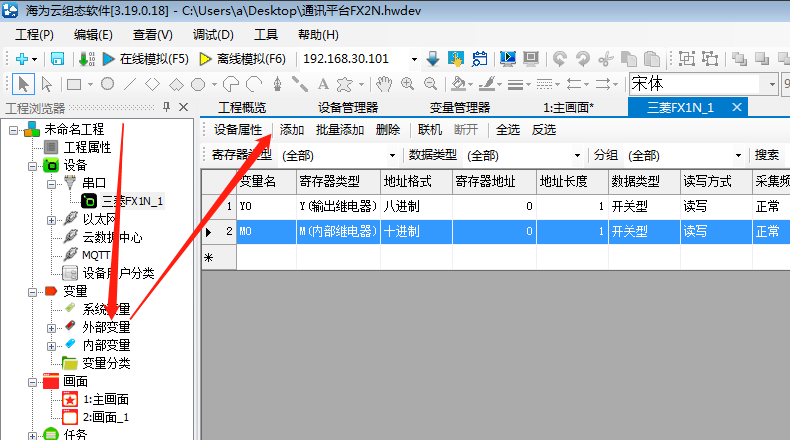Screen dimensions: 790x440
Task: Expand the 以太网 tree node
Action: (51, 220)
